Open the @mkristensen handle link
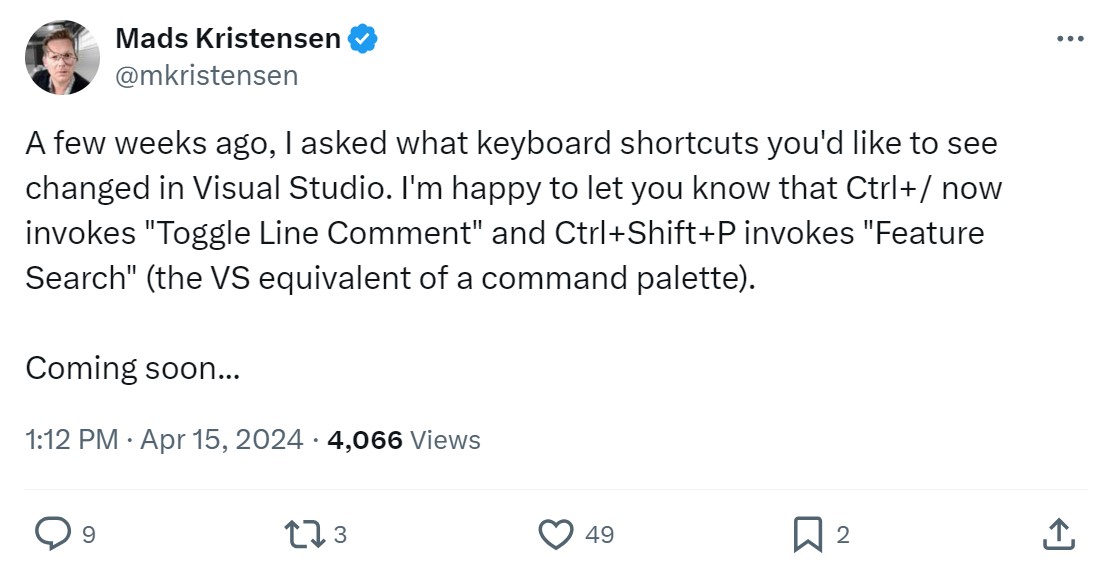 pyautogui.click(x=207, y=75)
